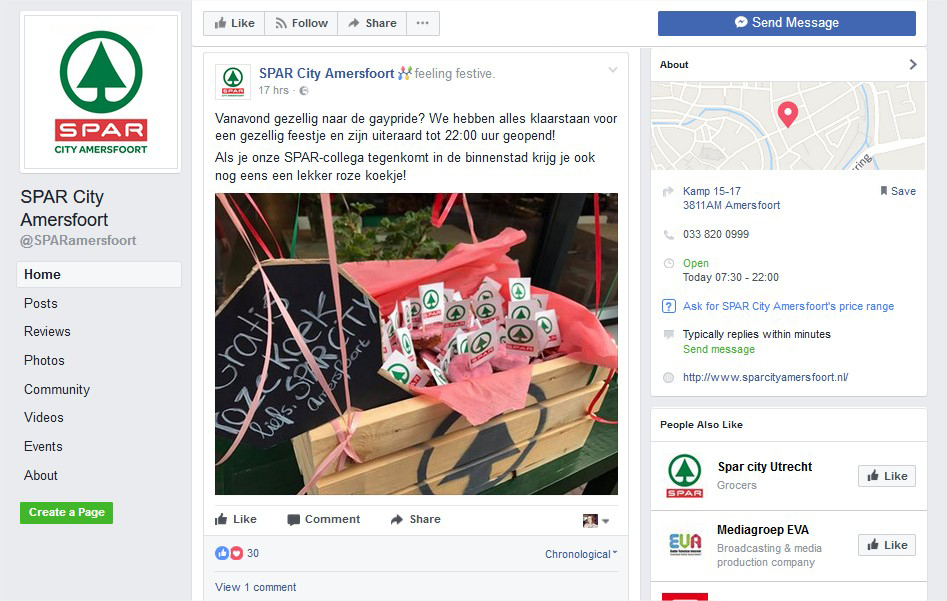
Task: Click the post's Comment speech bubble
Action: click(x=294, y=520)
